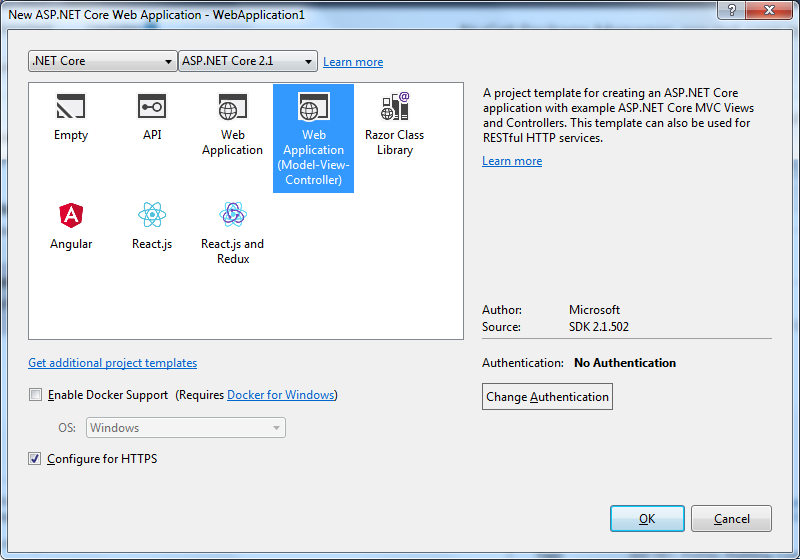Image resolution: width=800 pixels, height=560 pixels.
Task: Click the SDK 2.1.502 source value
Action: coord(598,326)
